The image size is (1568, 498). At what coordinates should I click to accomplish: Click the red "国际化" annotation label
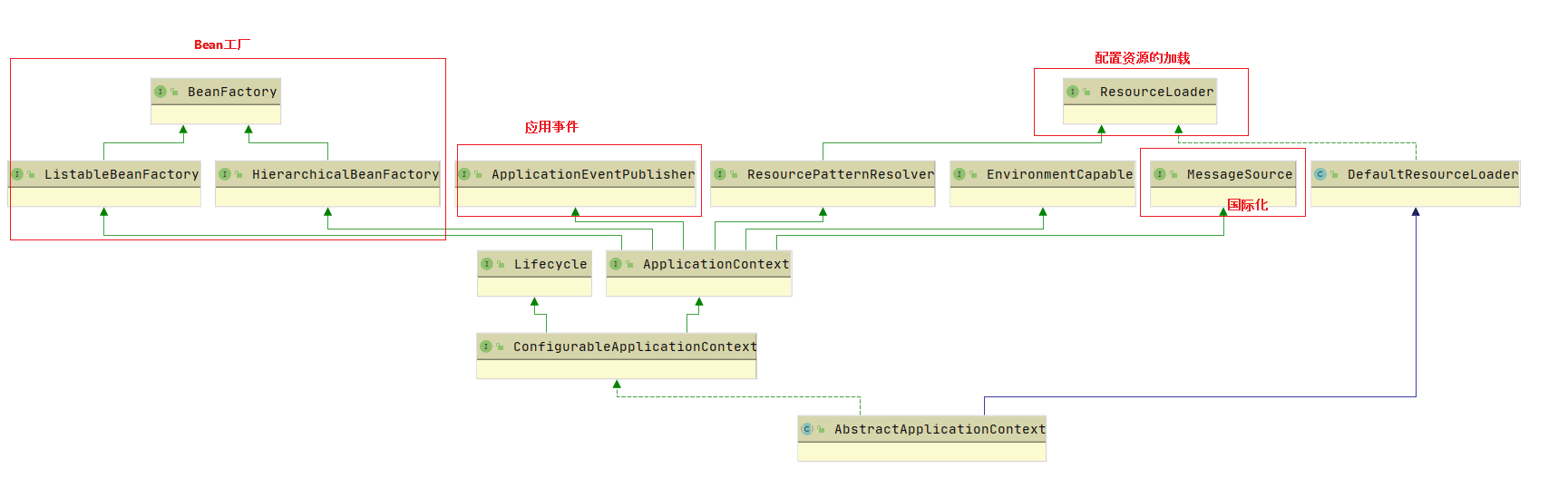point(1247,205)
